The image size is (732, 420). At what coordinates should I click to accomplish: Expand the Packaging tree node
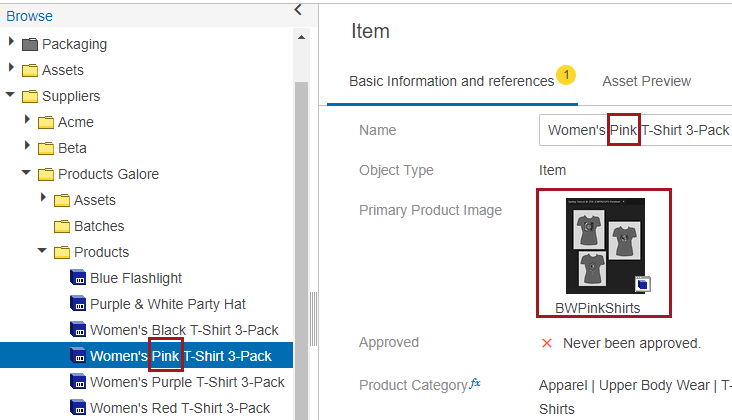coord(11,43)
